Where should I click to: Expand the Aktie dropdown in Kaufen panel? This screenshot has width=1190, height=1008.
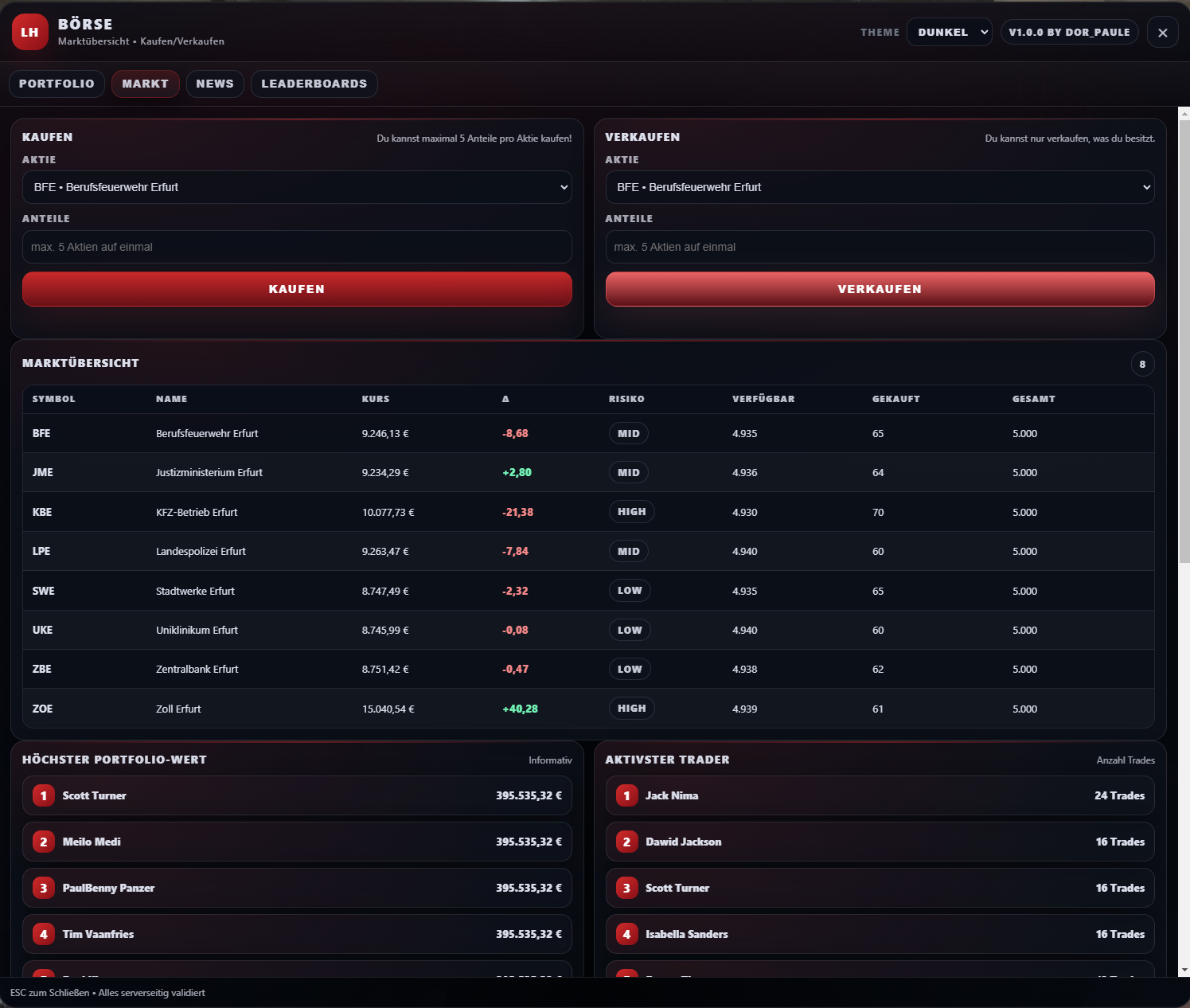pos(297,187)
